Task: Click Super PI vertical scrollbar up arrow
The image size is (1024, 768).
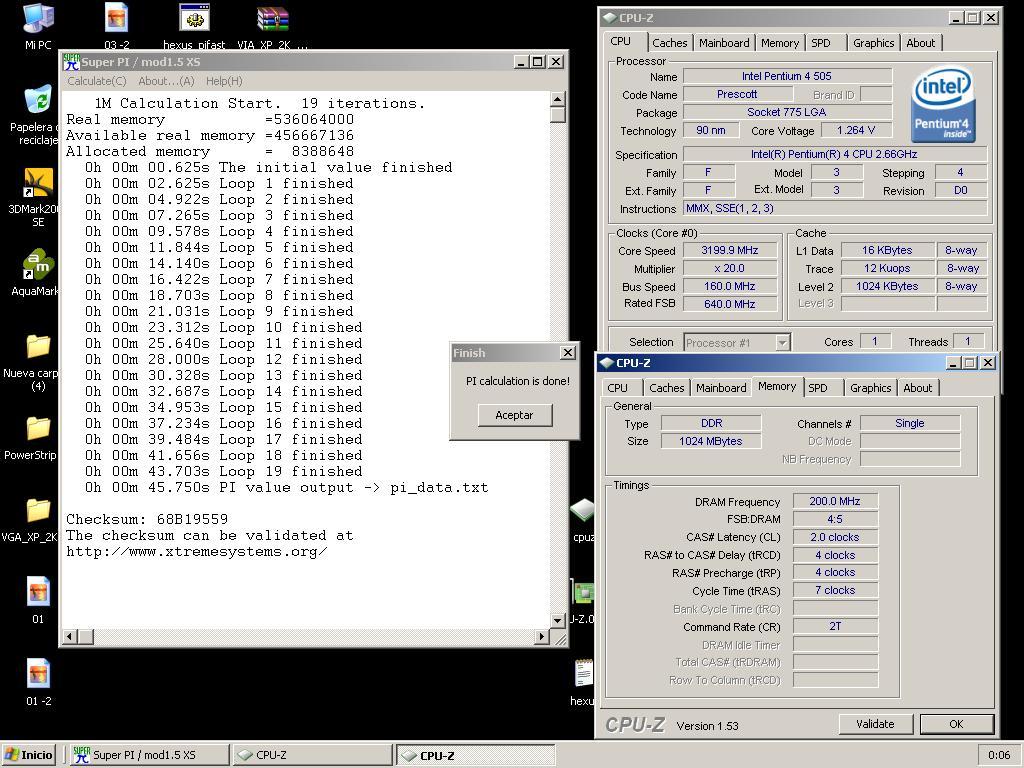Action: [558, 99]
